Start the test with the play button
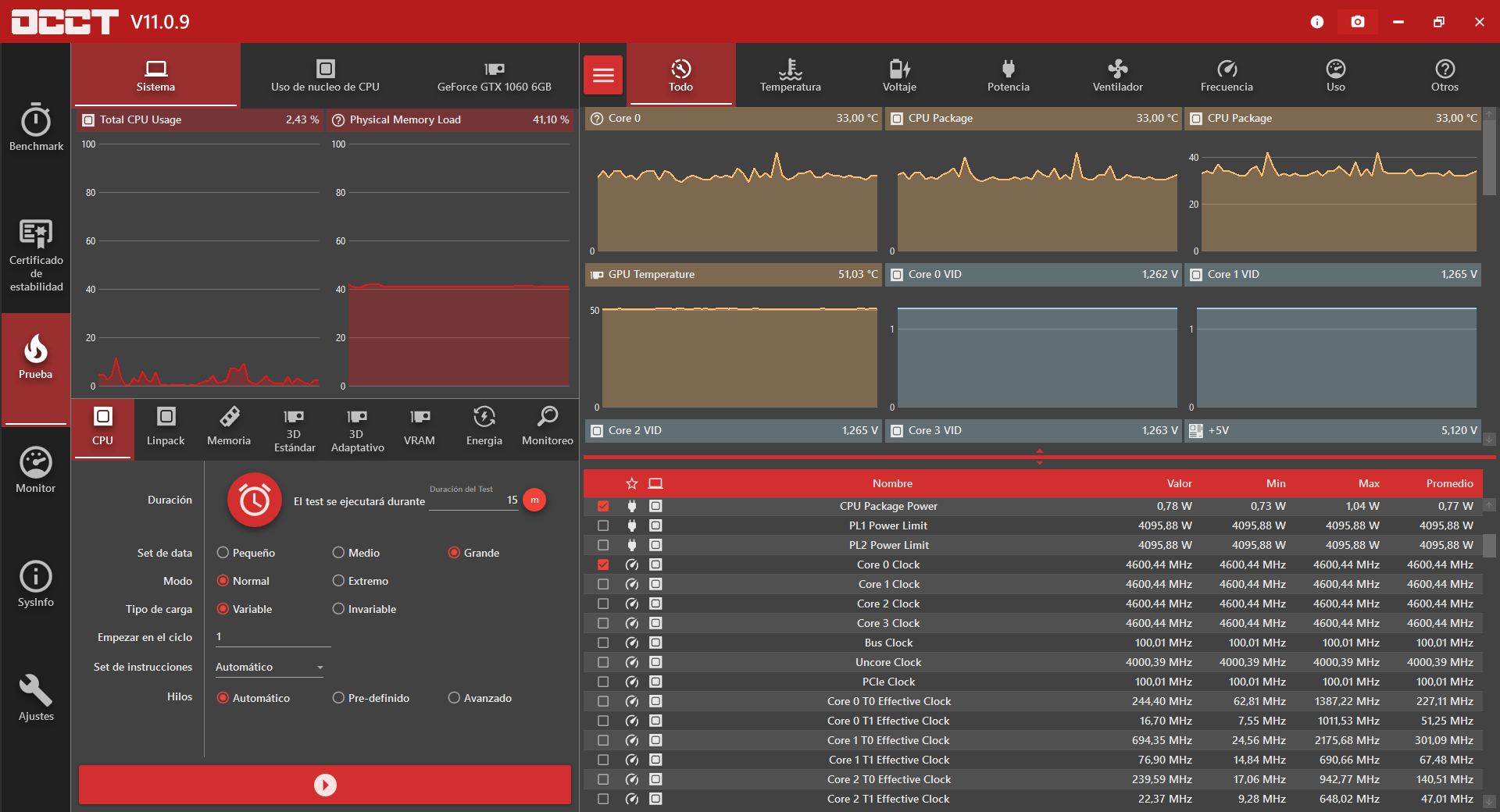 [325, 785]
